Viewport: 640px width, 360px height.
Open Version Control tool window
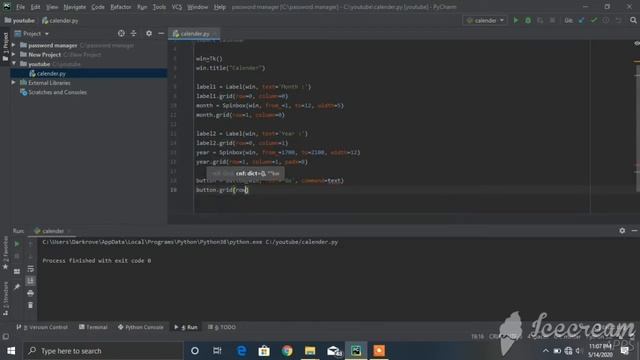click(42, 327)
